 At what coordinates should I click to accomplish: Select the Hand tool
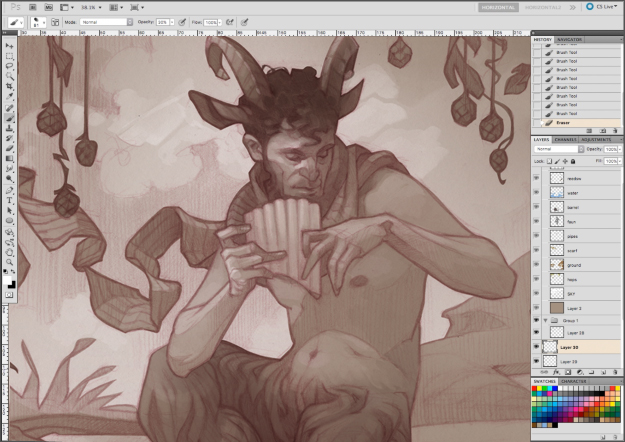click(x=9, y=252)
